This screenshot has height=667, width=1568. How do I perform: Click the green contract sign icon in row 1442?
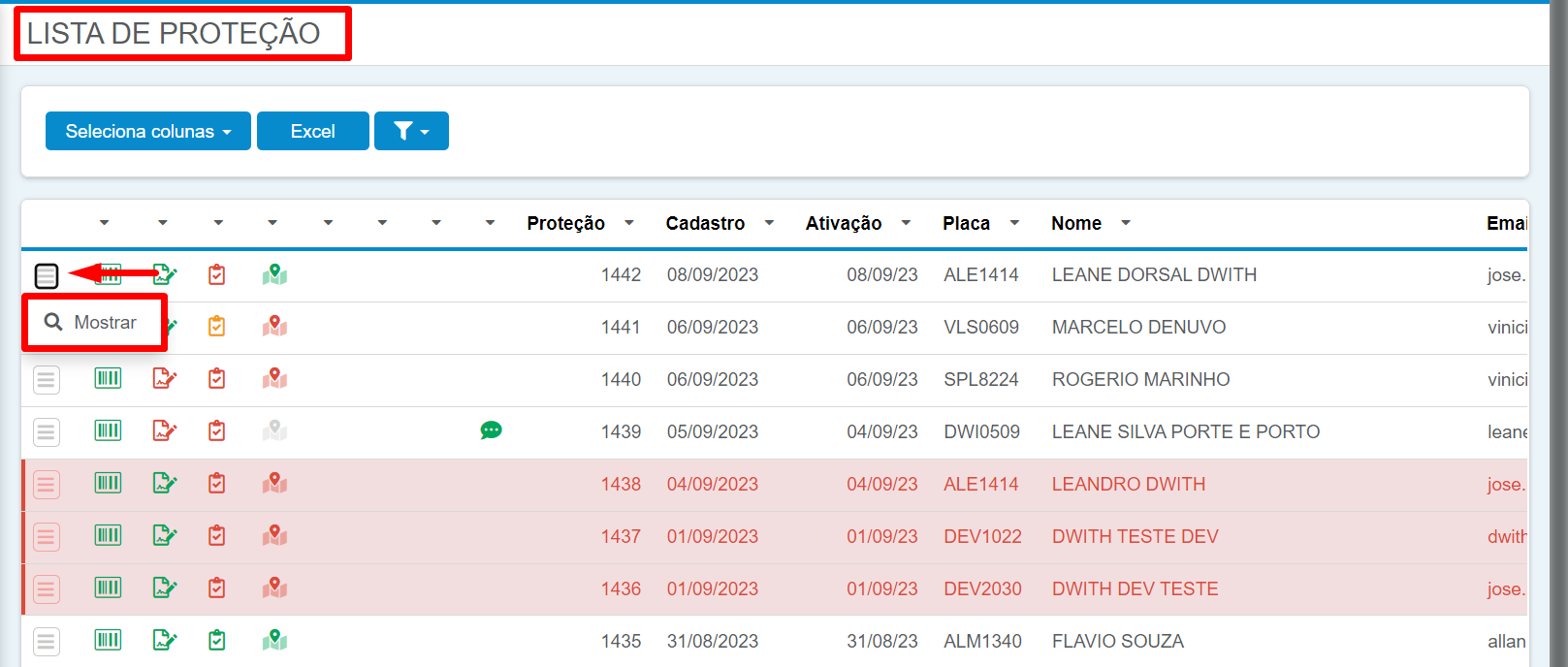pyautogui.click(x=165, y=274)
